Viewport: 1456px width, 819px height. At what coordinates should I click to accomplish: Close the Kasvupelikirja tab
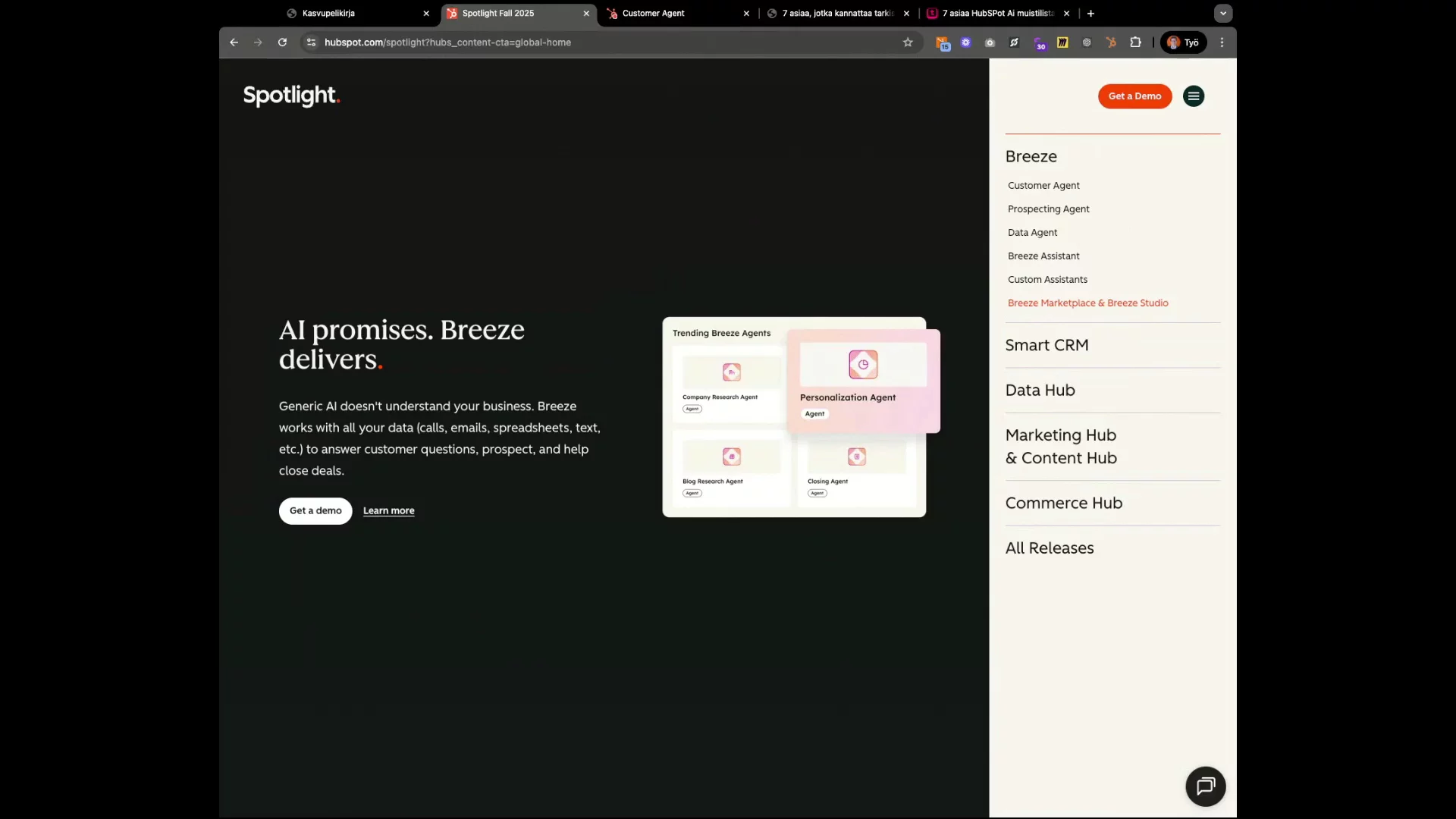click(426, 13)
